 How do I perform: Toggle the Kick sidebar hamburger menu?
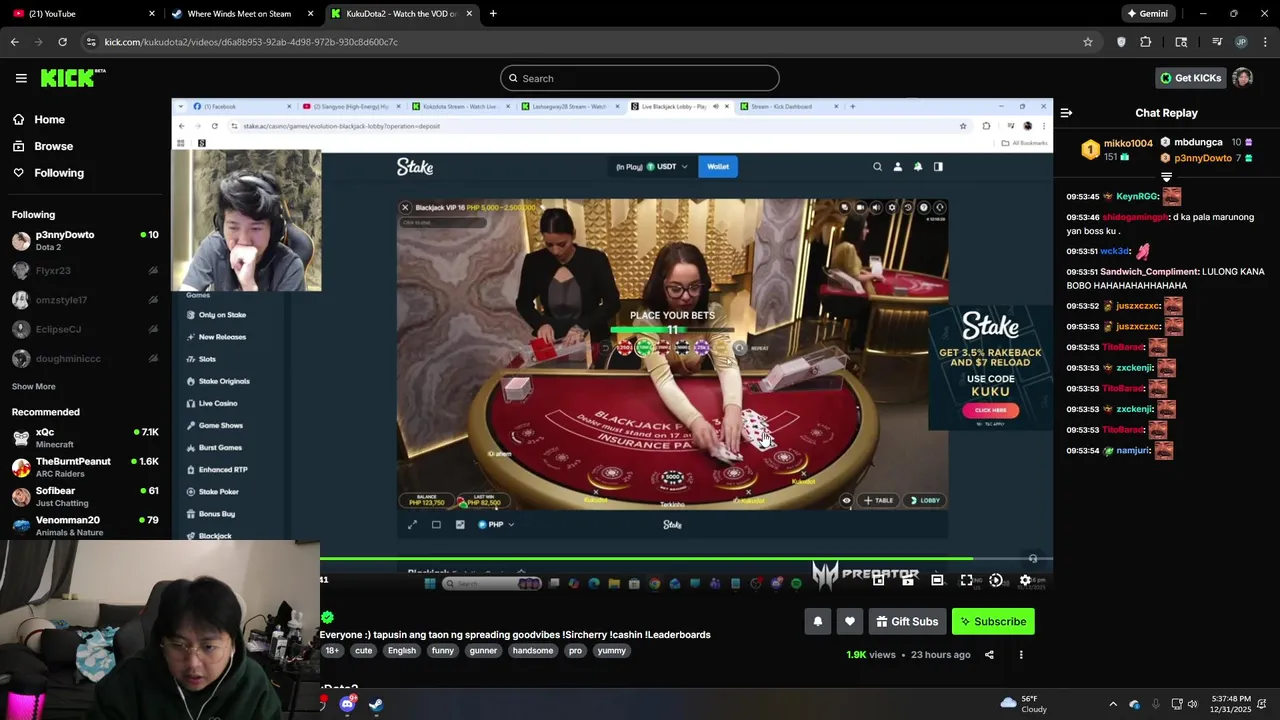21,78
